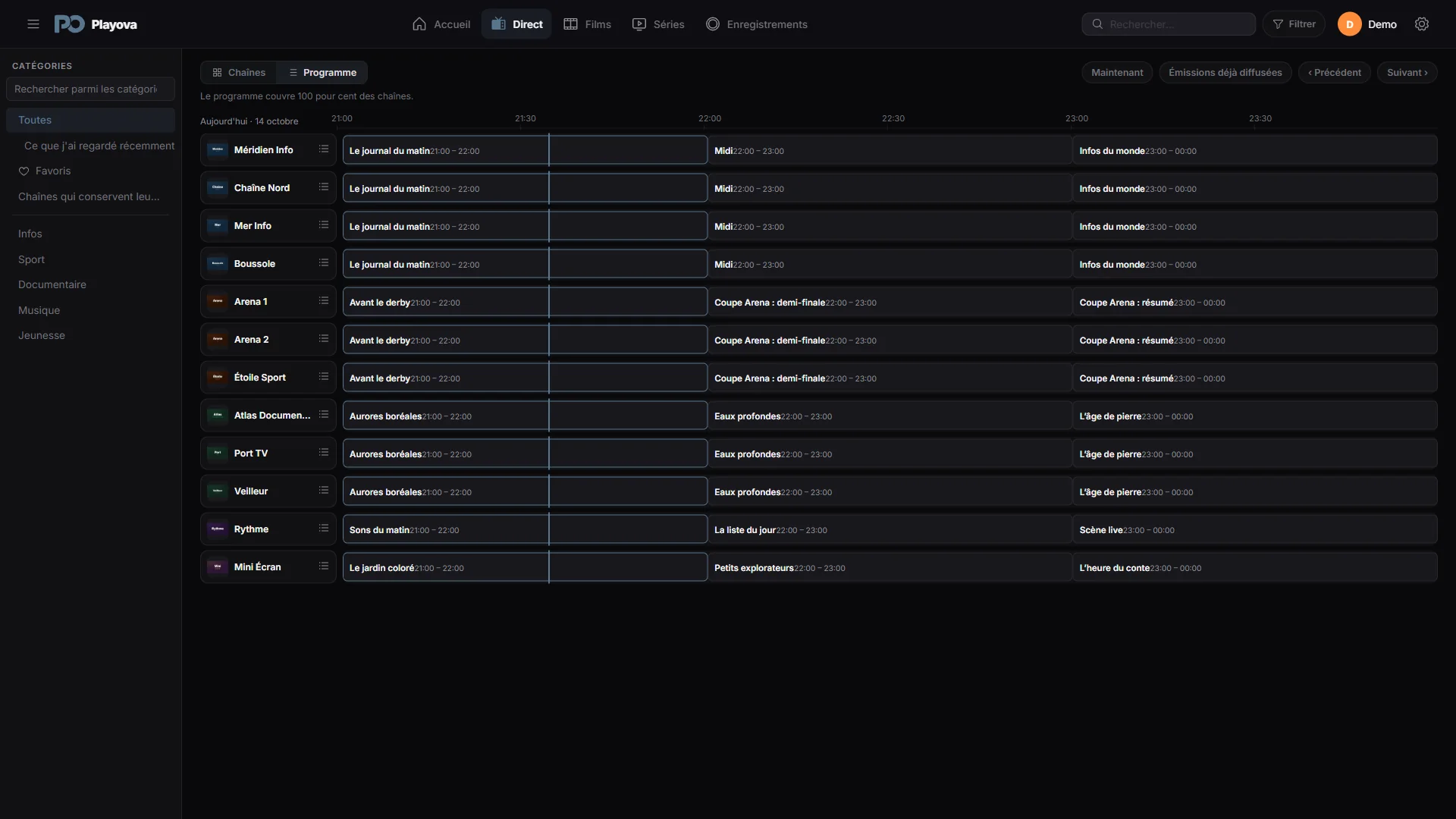Click the Demo user avatar
1456x819 pixels.
(1349, 24)
